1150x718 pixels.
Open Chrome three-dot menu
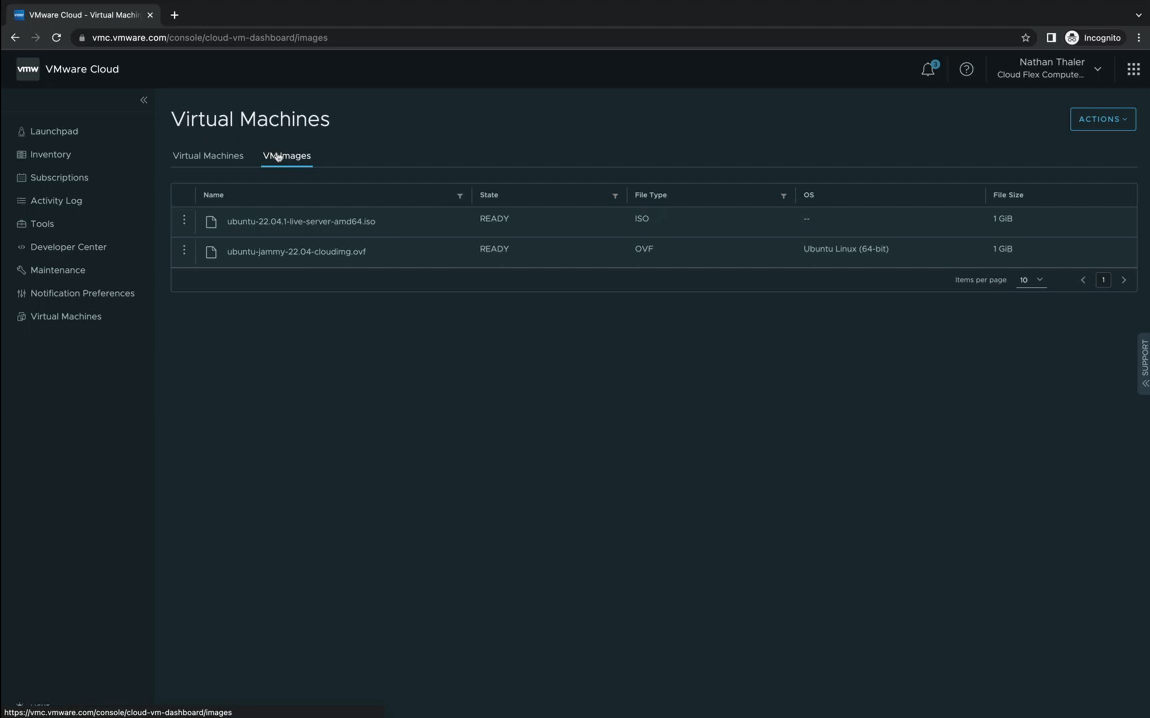[1138, 37]
